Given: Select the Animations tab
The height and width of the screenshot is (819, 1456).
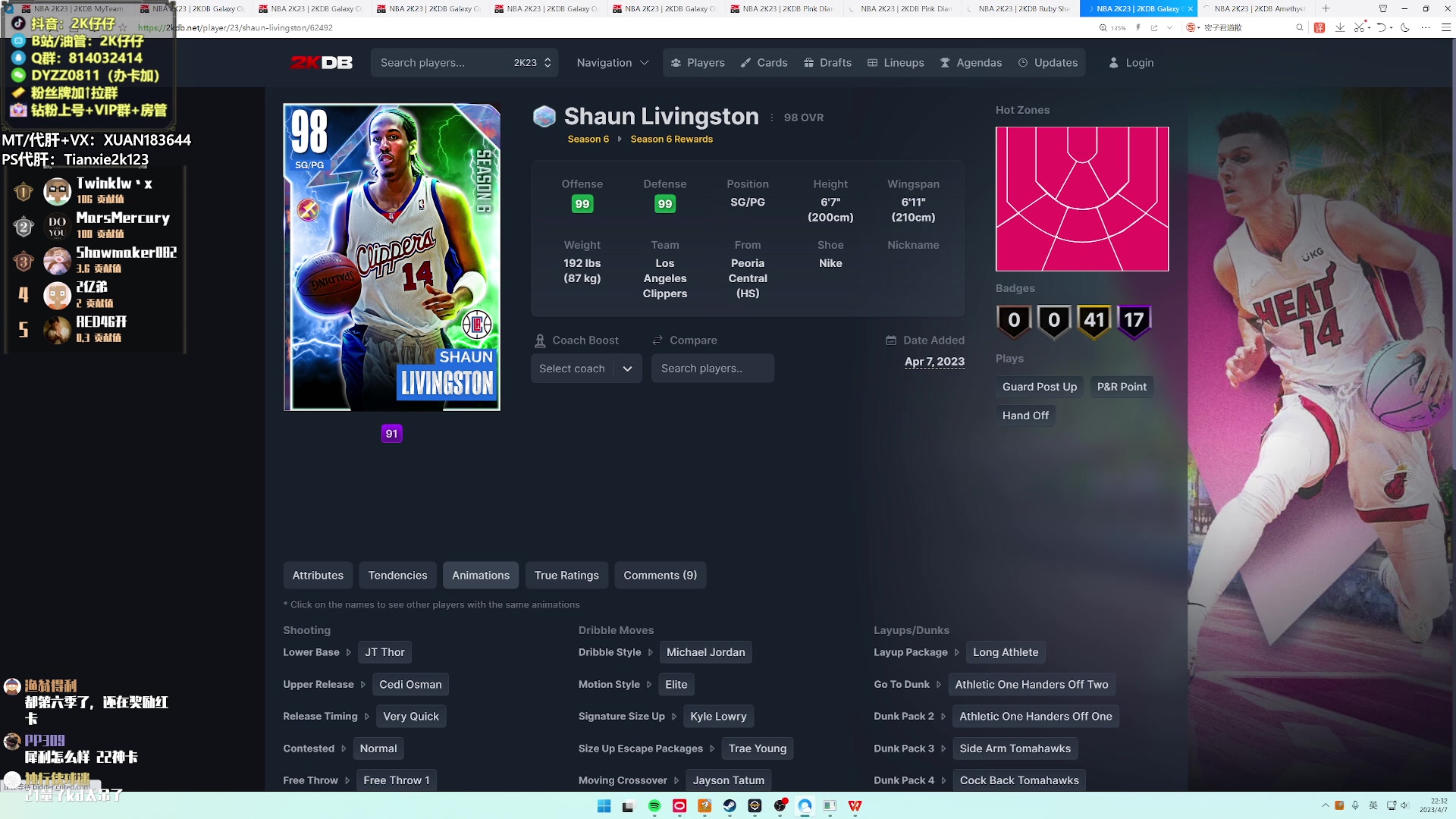Looking at the screenshot, I should coord(481,576).
